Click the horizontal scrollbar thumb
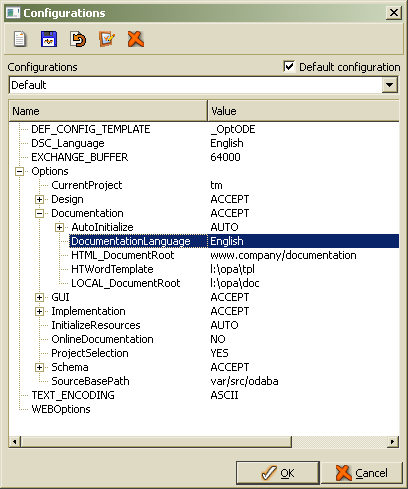Screen dimensions: 408x489 [x=156, y=442]
